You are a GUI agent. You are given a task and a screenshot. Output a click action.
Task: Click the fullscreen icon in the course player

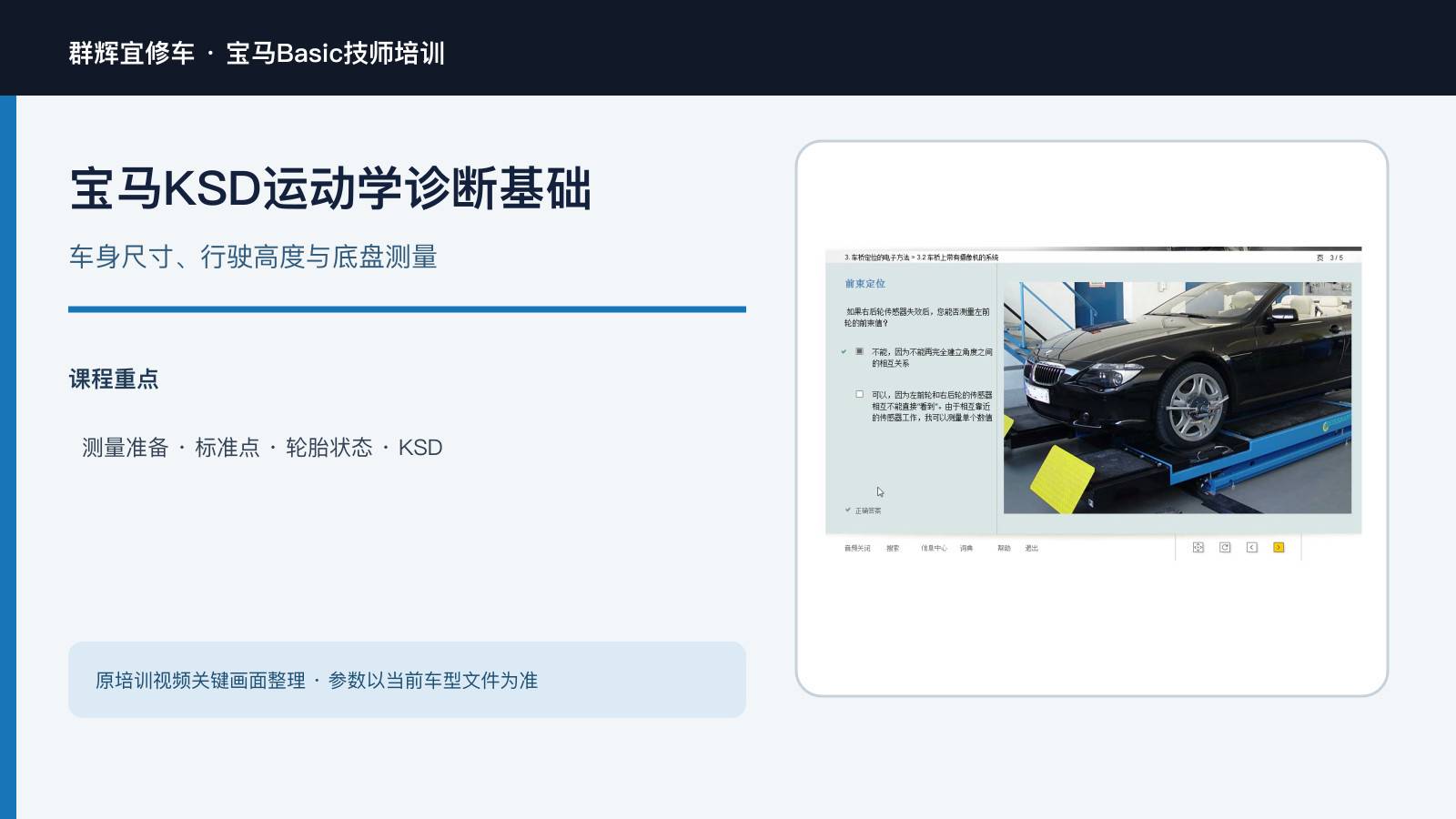pyautogui.click(x=1198, y=548)
